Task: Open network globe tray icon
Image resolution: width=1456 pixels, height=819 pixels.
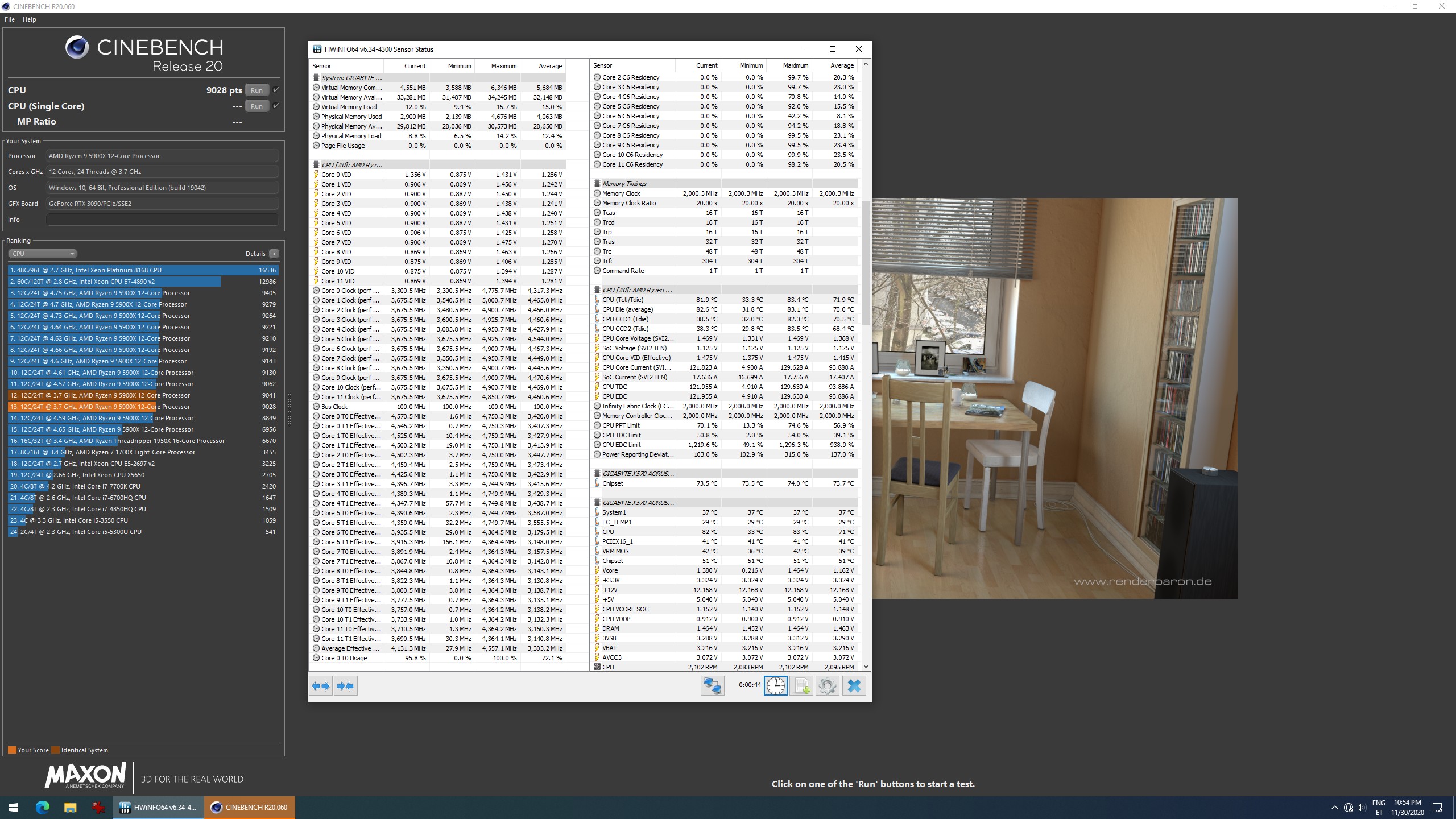Action: tap(1349, 808)
